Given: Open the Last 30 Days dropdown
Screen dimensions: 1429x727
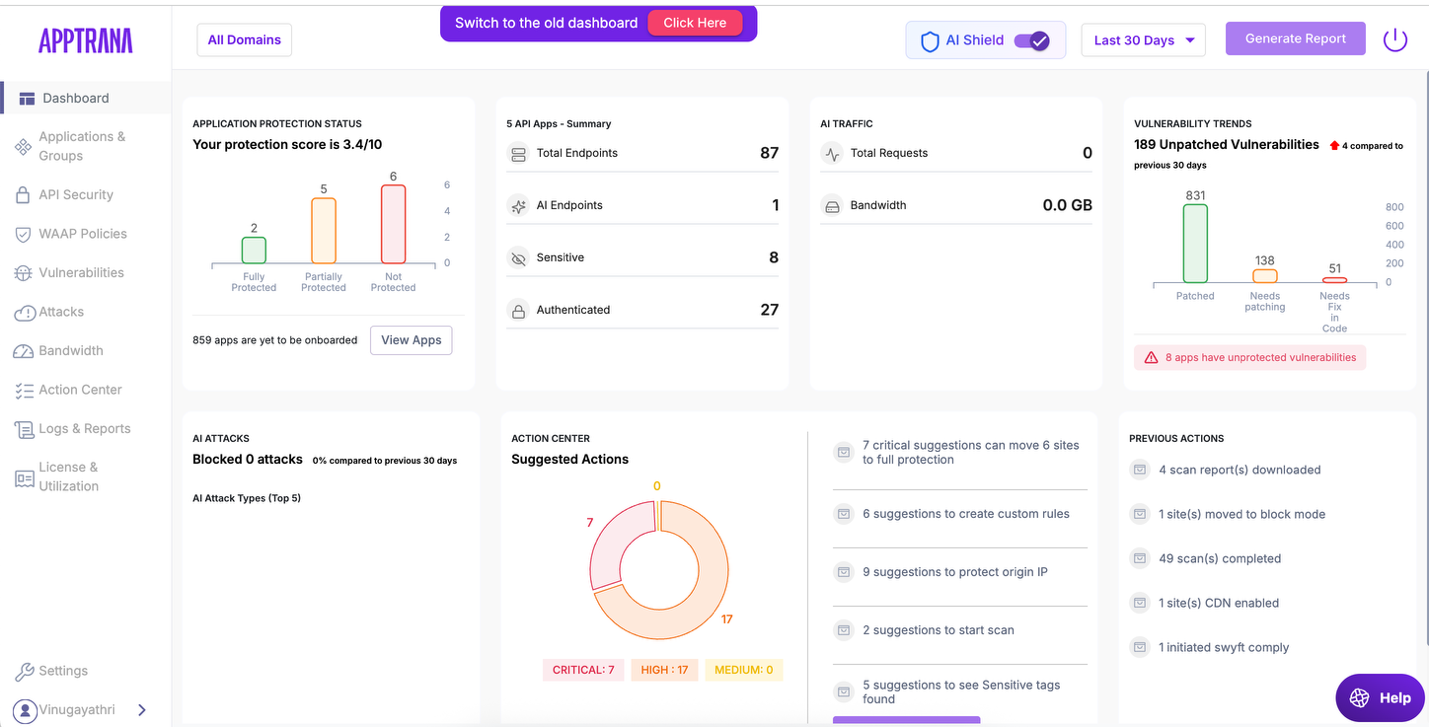Looking at the screenshot, I should 1143,40.
